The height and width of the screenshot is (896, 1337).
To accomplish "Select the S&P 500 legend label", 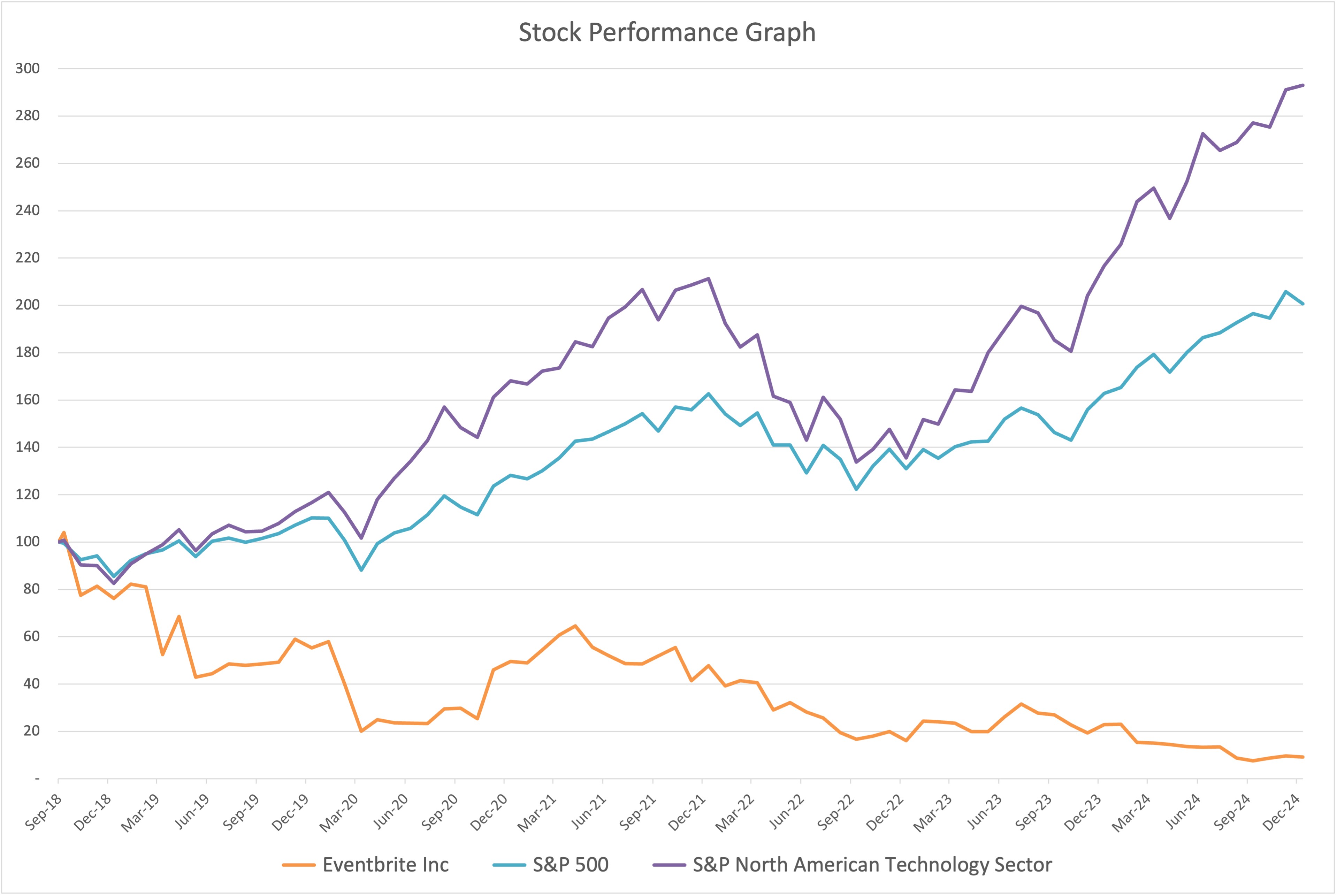I will point(570,865).
